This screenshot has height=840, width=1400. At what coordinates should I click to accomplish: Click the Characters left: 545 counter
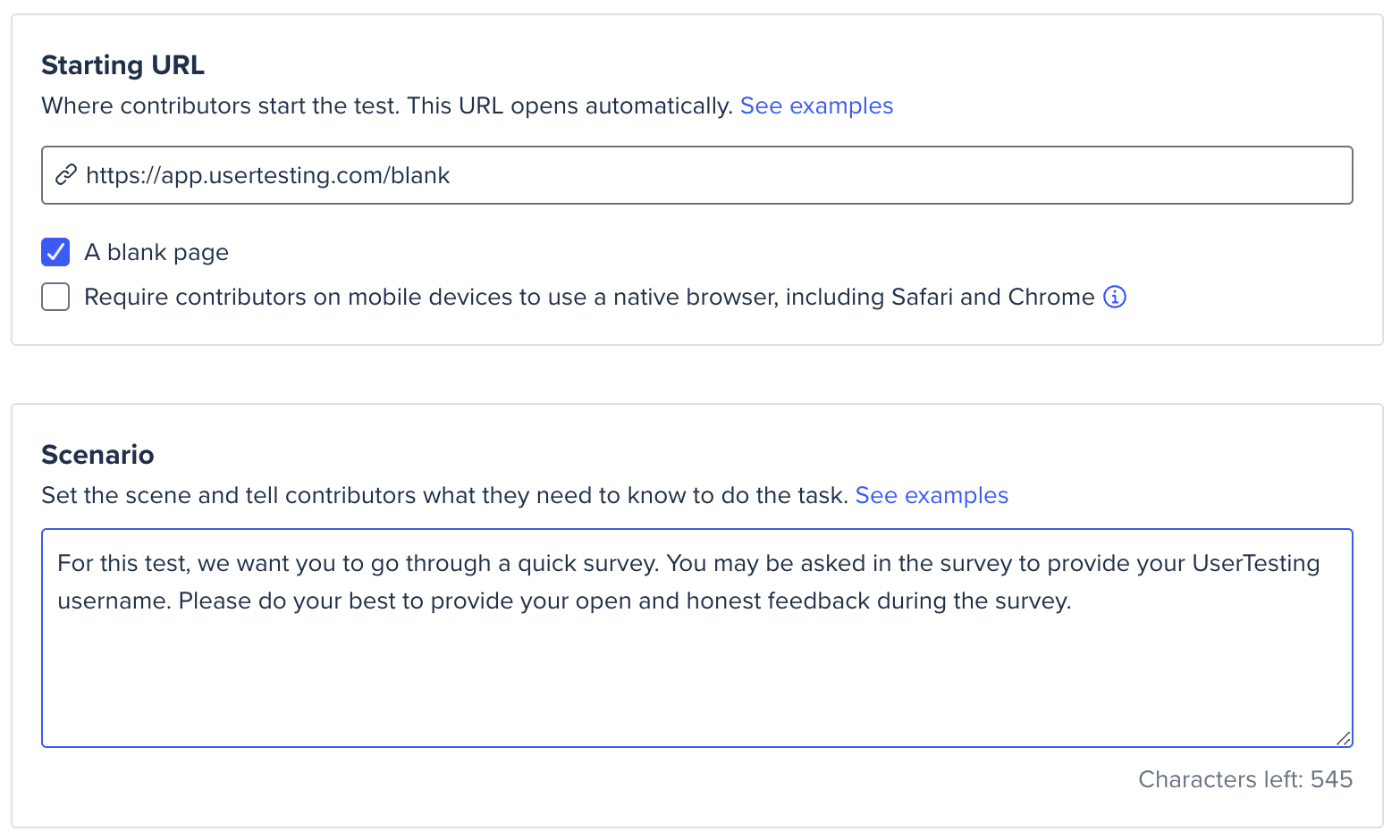(x=1245, y=779)
